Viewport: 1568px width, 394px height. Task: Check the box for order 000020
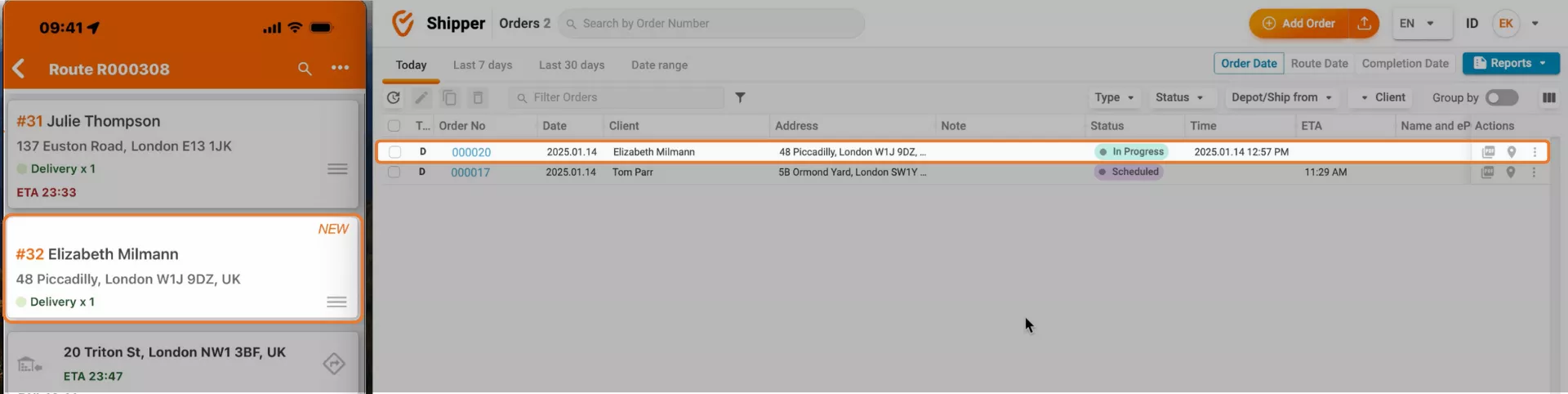tap(394, 152)
